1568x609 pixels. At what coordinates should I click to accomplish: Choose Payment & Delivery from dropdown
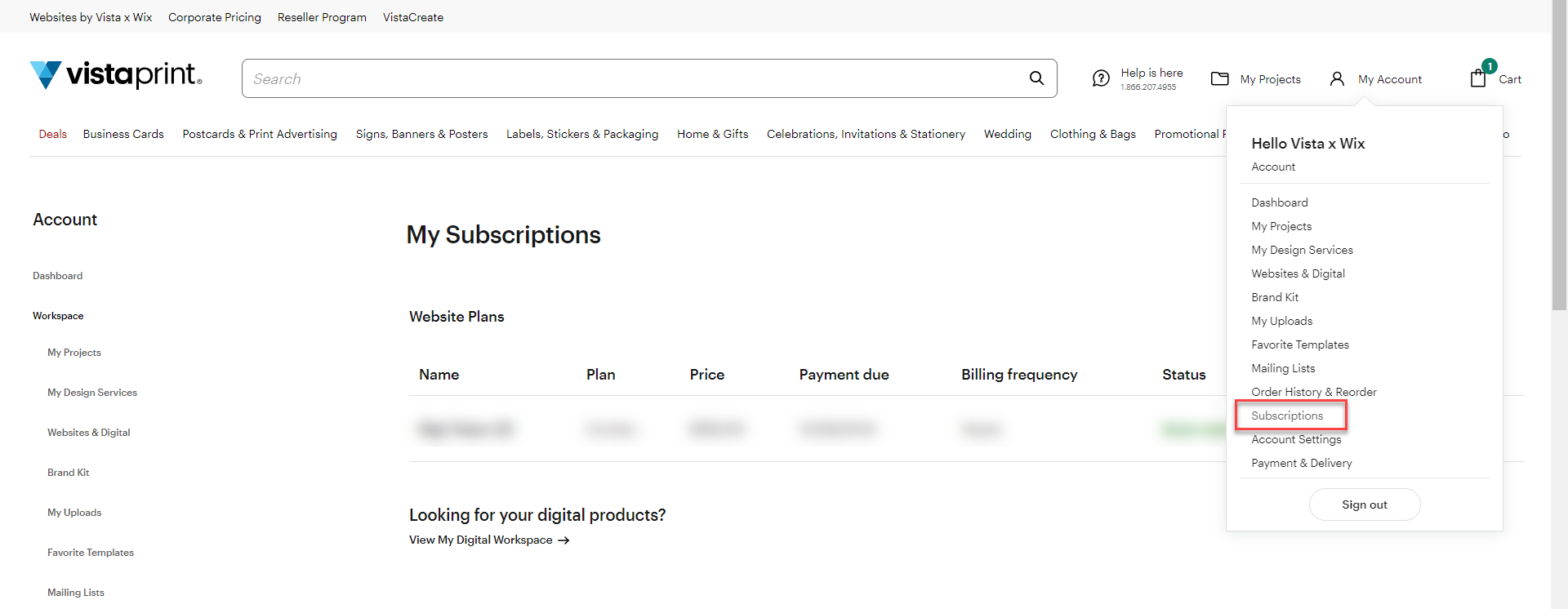[1302, 463]
